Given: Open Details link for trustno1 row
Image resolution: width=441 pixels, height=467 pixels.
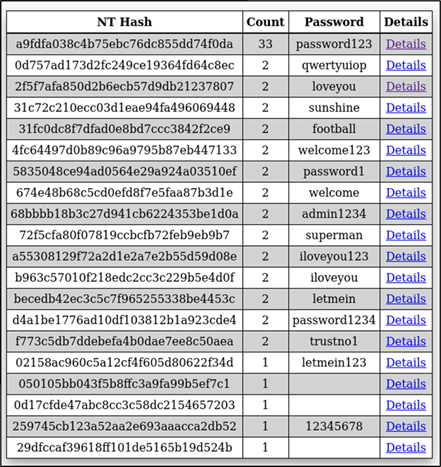Looking at the screenshot, I should point(406,341).
